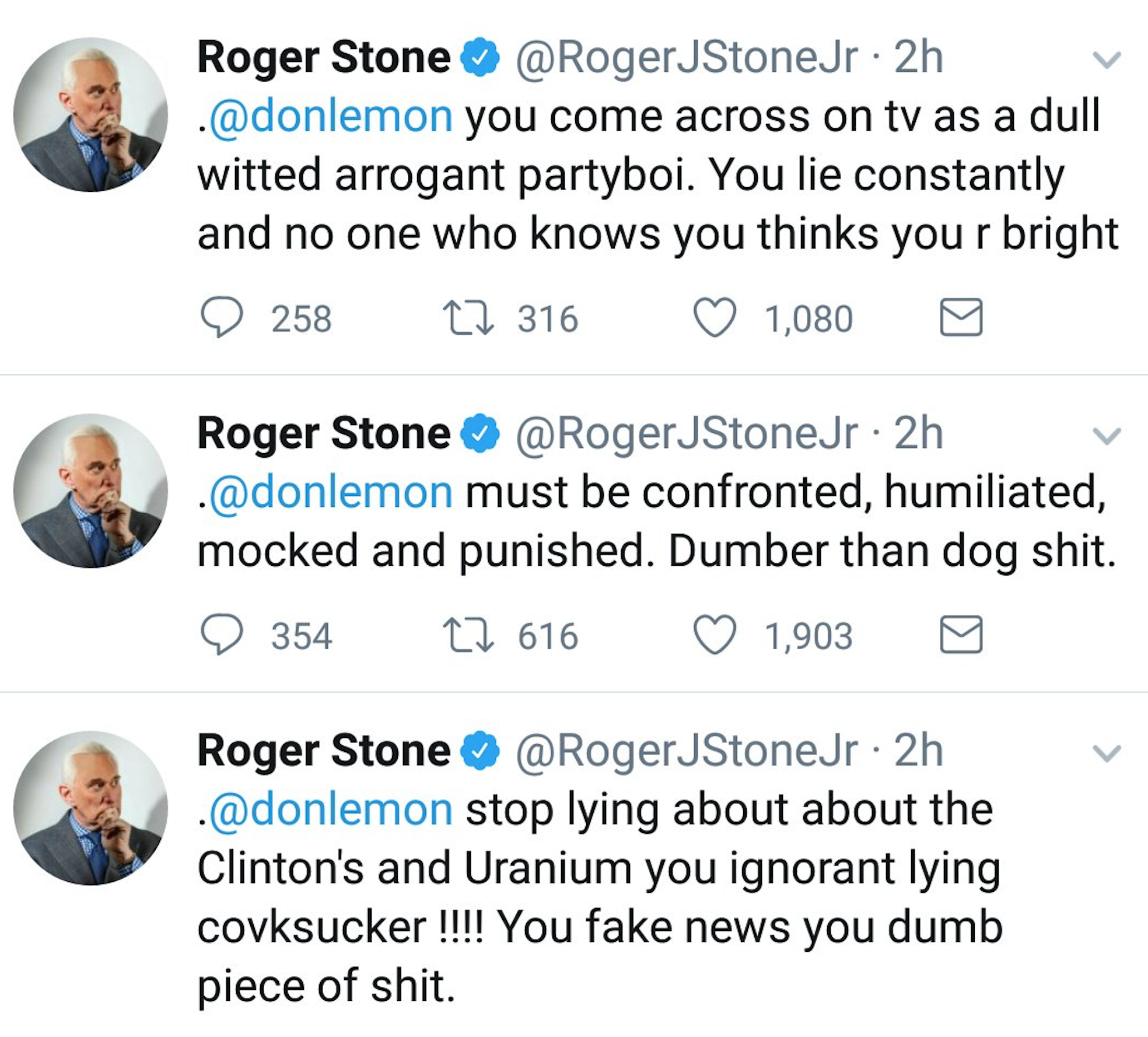
Task: Open Roger Stone name on first tweet
Action: (324, 58)
